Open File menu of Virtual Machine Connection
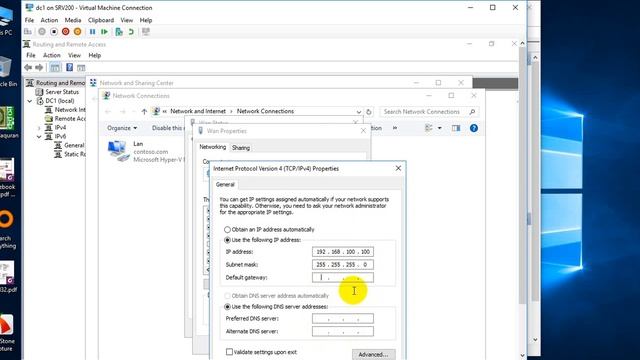The width and height of the screenshot is (640, 360). pos(29,20)
